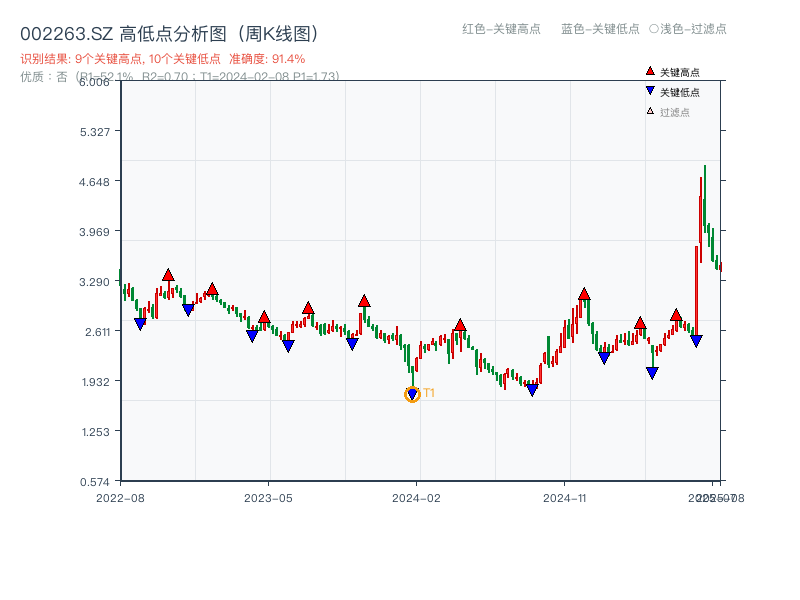Click the lowest blue low marker in 2025
Image resolution: width=800 pixels, height=600 pixels.
(x=652, y=373)
